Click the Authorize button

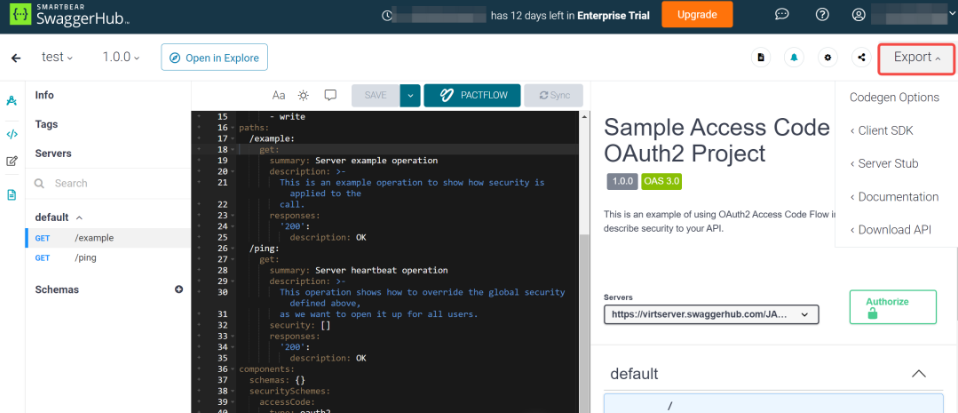tap(893, 307)
